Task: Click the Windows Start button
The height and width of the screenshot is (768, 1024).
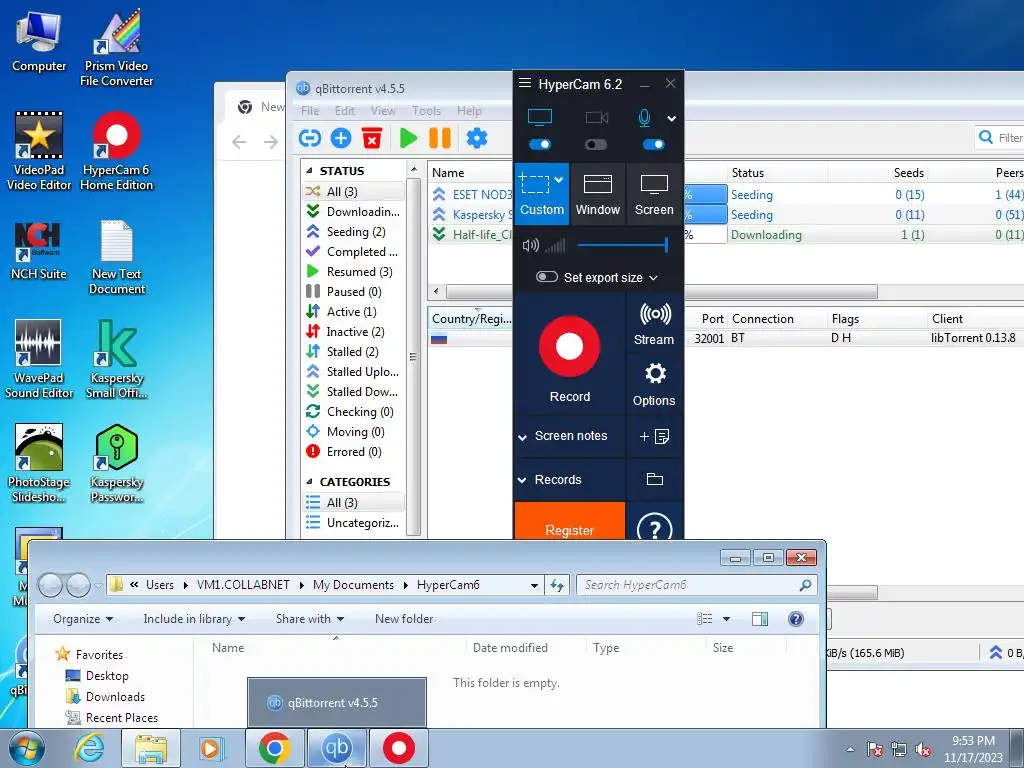Action: point(26,748)
